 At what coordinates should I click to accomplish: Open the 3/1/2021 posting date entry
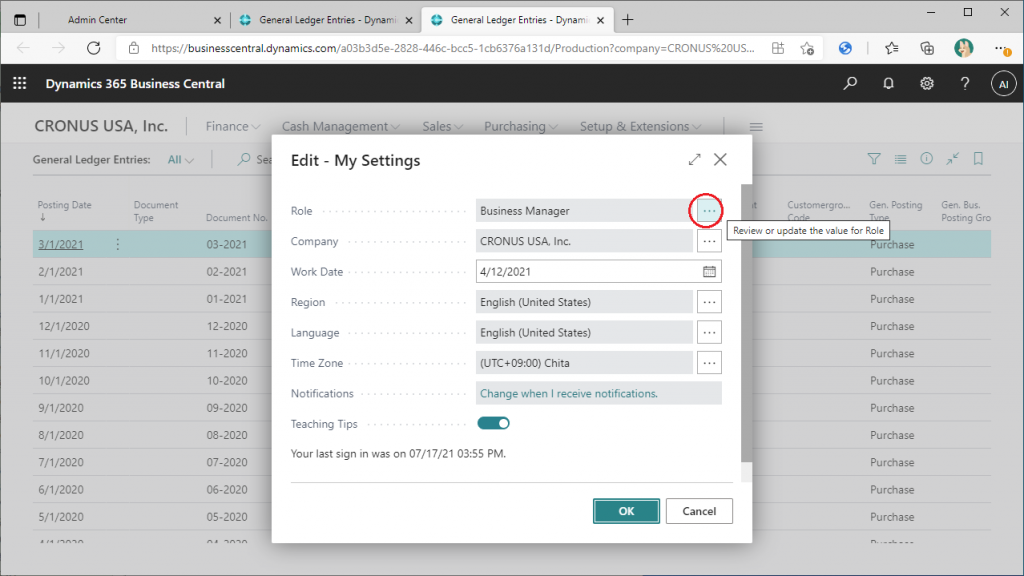[x=61, y=244]
